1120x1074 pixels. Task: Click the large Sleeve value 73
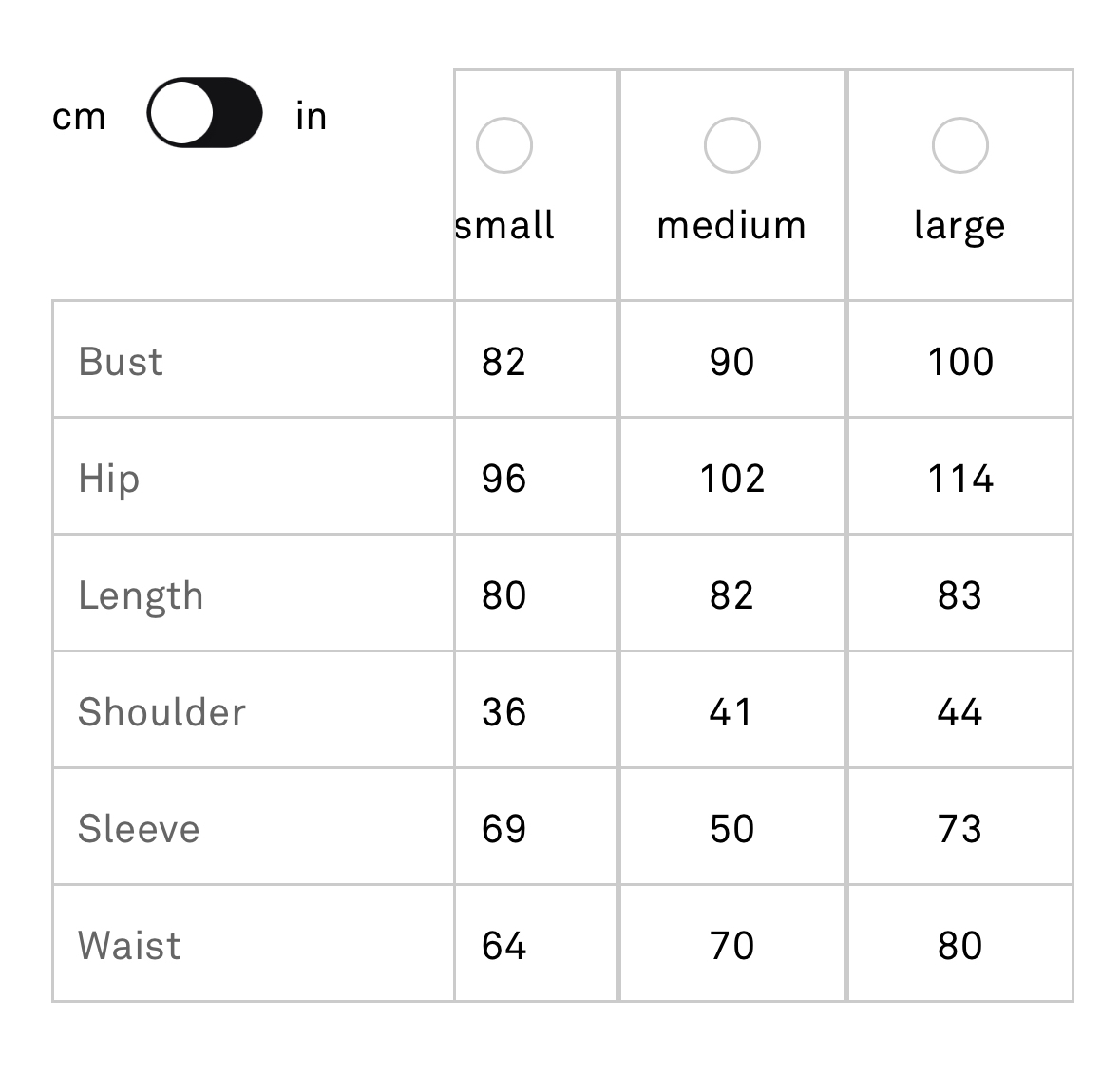pyautogui.click(x=960, y=829)
